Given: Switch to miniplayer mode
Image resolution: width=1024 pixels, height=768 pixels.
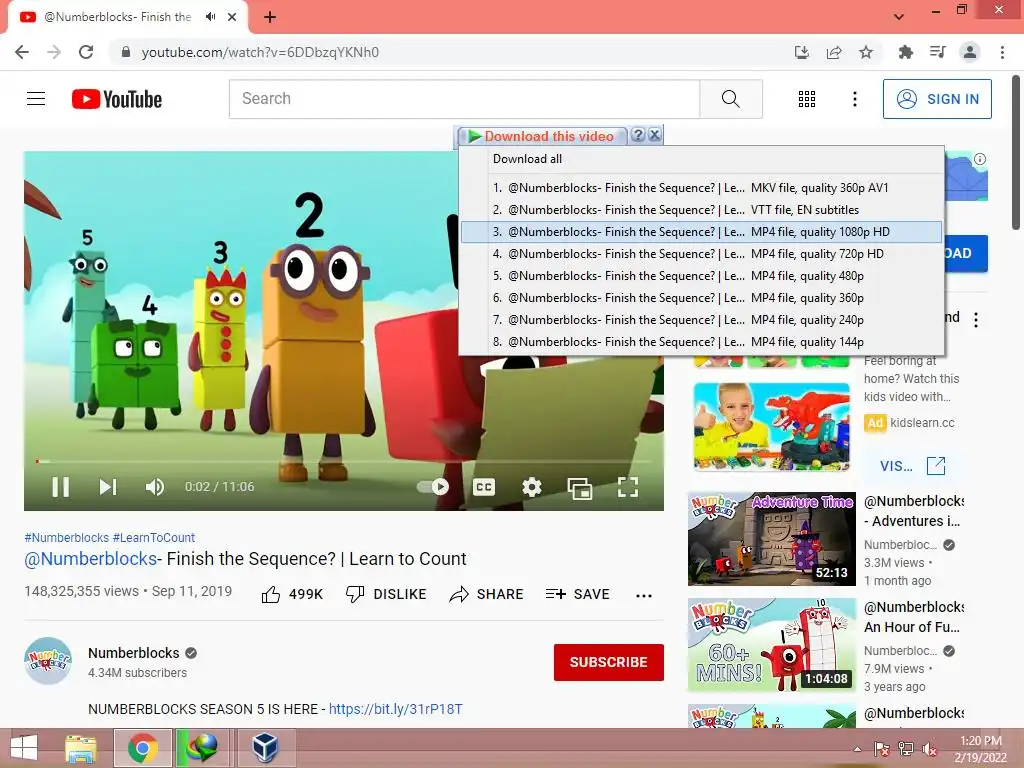Looking at the screenshot, I should coord(580,487).
